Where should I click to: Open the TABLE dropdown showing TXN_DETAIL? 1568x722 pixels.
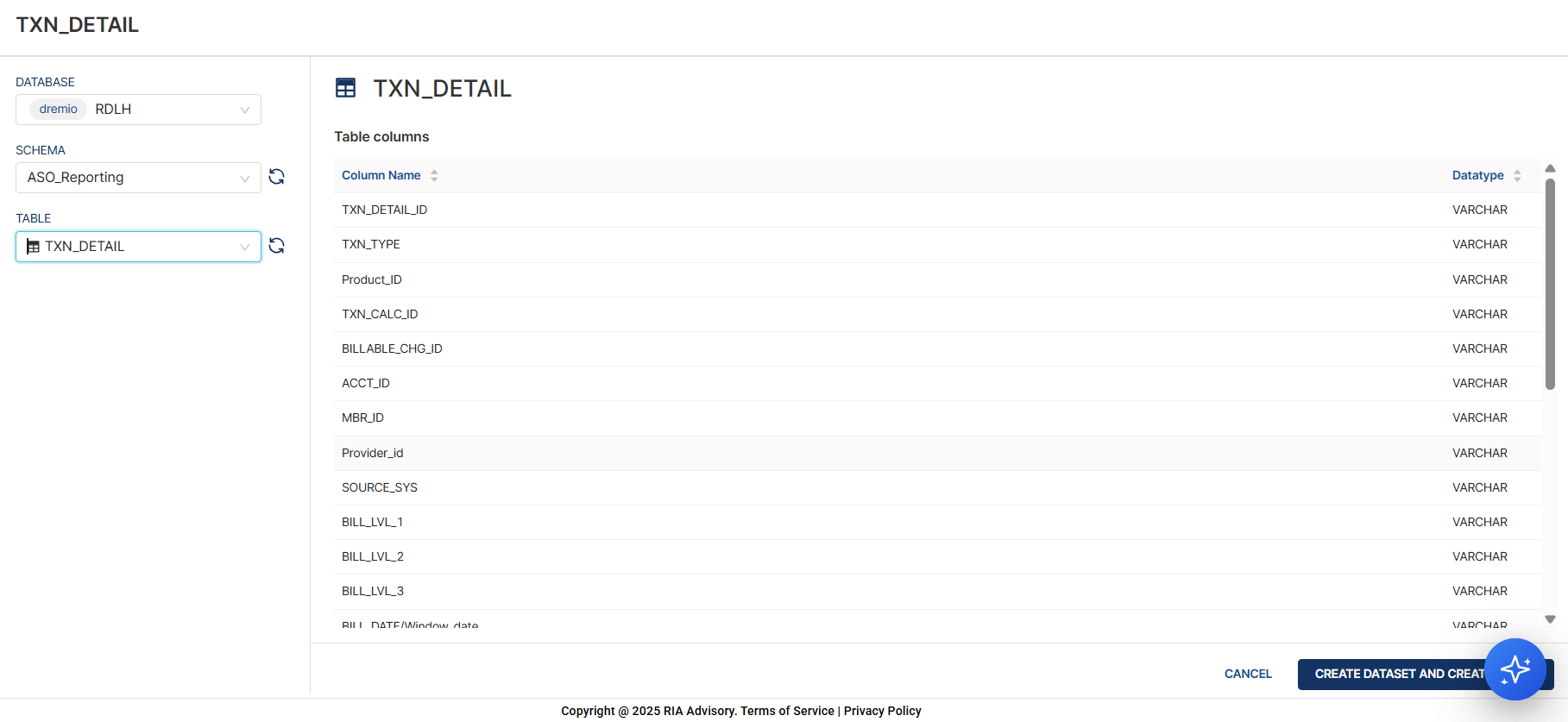point(244,248)
